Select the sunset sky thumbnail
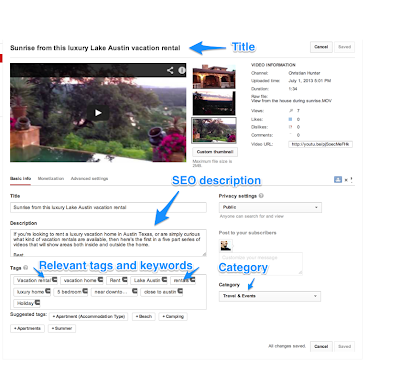Viewport: 400px width, 370px height. pyautogui.click(x=214, y=103)
